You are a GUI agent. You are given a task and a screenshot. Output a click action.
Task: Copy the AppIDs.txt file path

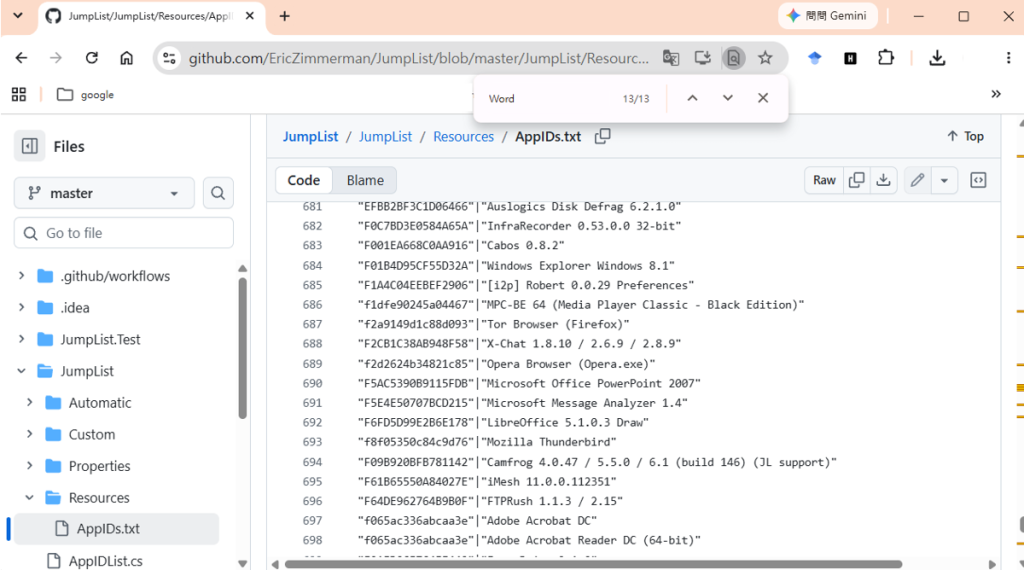(602, 136)
